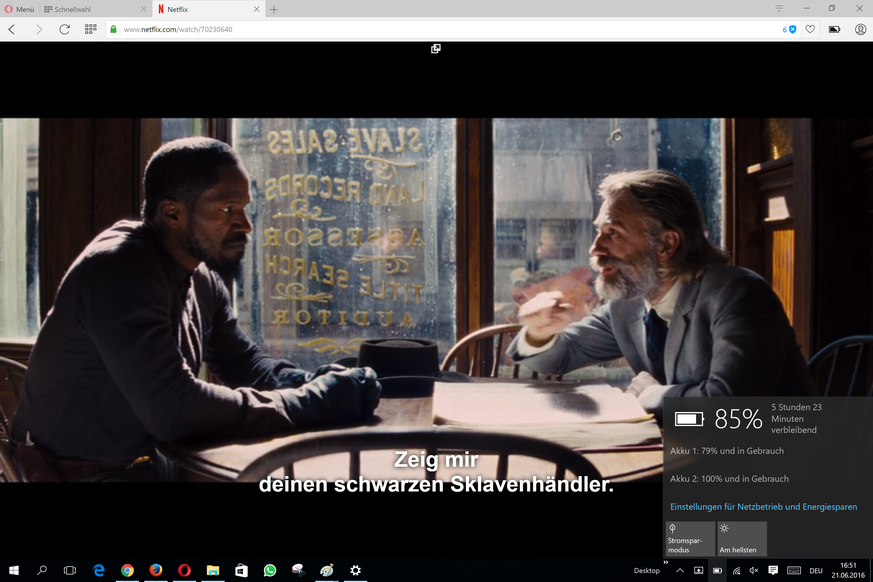Viewport: 873px width, 582px height.
Task: Switch to Firefox in taskbar
Action: tap(156, 570)
